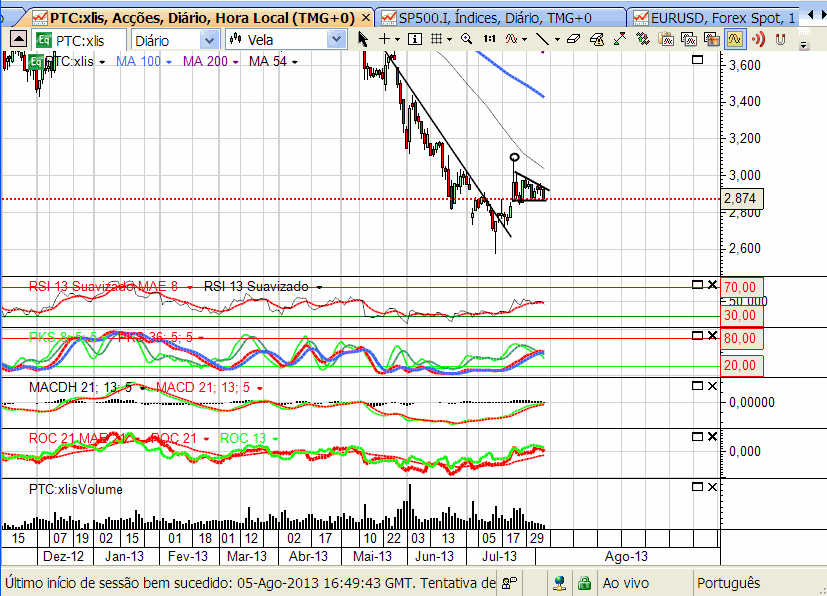Open the drawing tools dropdown arrow
The height and width of the screenshot is (596, 827).
[x=557, y=40]
